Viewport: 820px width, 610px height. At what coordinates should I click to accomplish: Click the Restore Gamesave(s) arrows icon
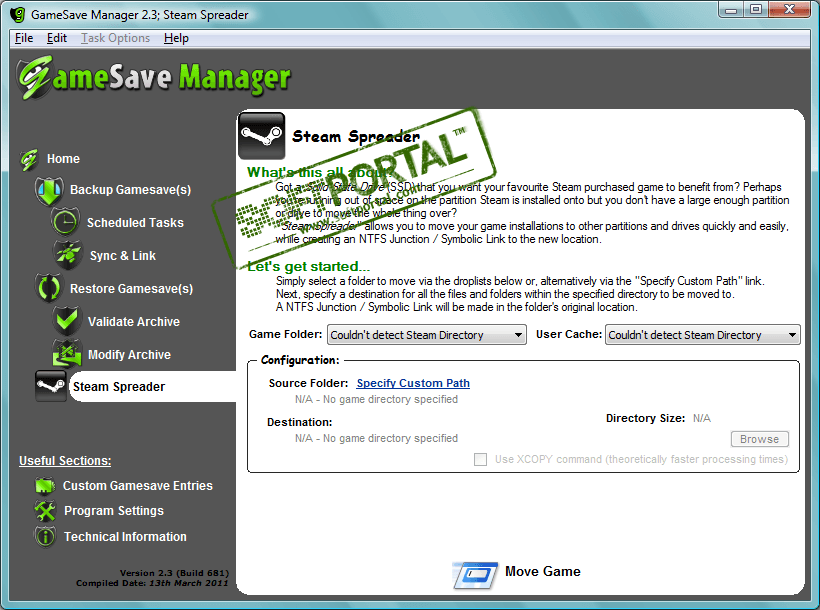pos(49,288)
